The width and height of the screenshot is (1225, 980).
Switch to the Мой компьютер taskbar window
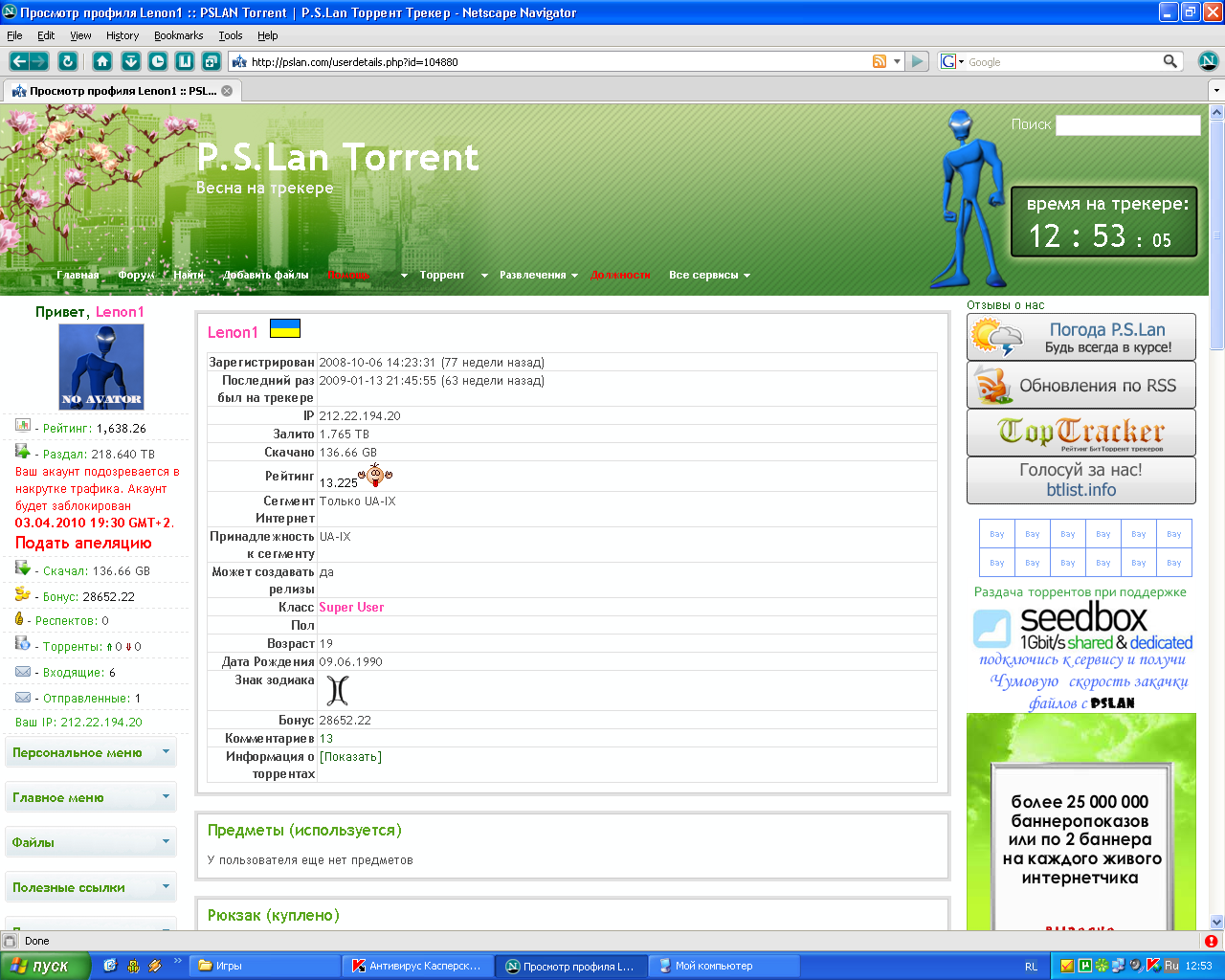(x=724, y=966)
